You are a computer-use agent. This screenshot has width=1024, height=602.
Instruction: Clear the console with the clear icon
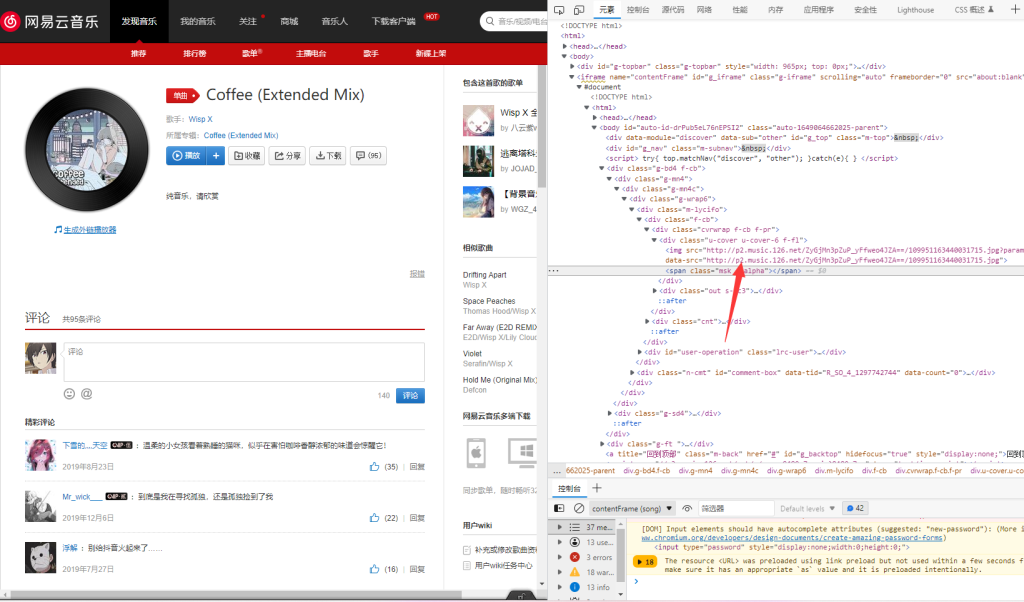coord(579,508)
